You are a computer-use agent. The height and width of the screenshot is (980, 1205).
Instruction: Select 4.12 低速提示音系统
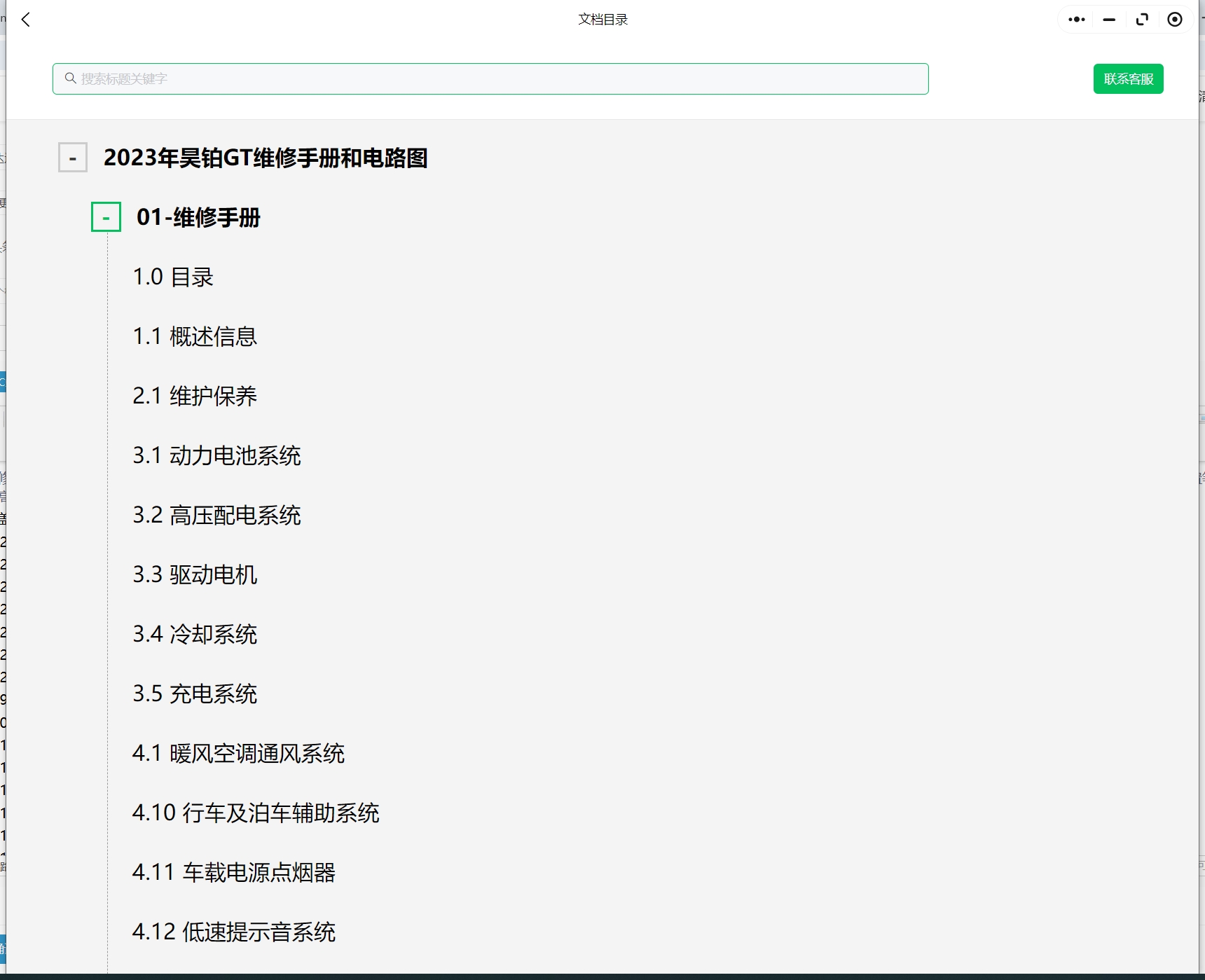(x=235, y=932)
